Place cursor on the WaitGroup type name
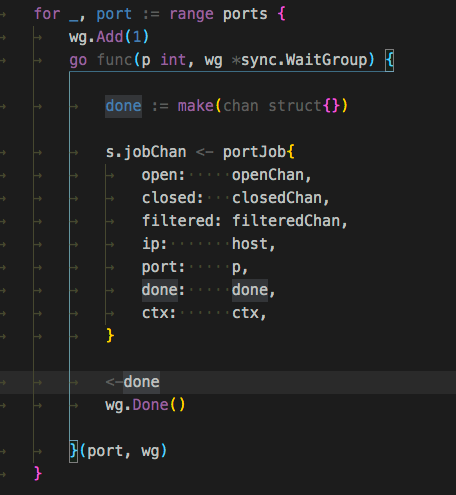Screen dimensions: 456x495 (326, 60)
